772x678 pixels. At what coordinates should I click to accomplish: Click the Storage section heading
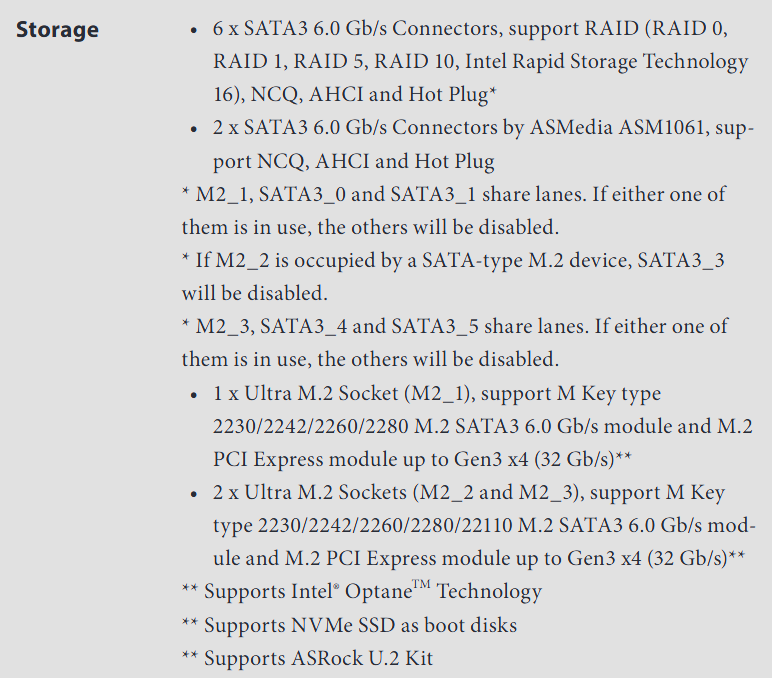tap(57, 30)
